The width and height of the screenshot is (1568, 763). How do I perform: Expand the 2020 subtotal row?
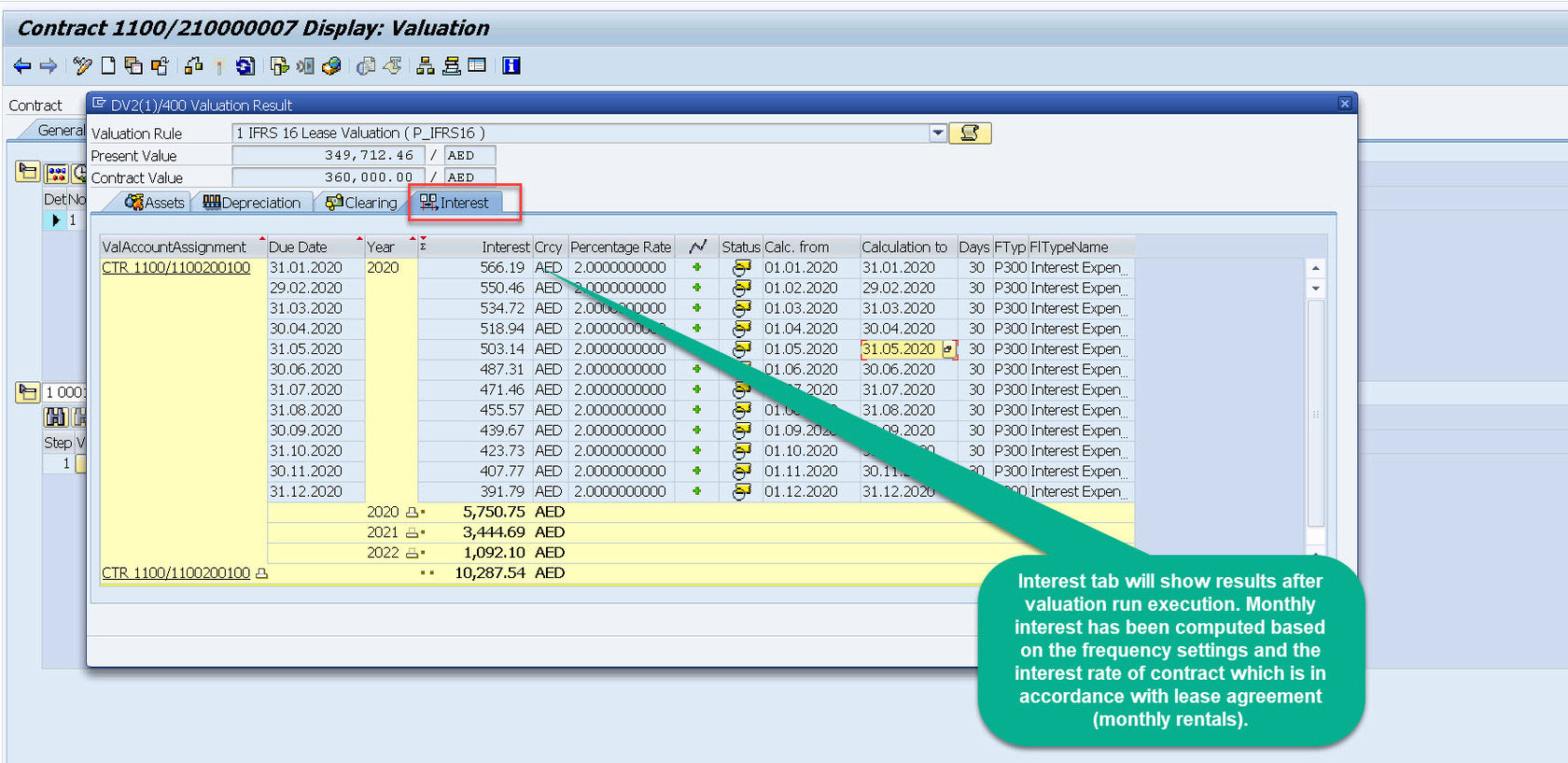[412, 513]
